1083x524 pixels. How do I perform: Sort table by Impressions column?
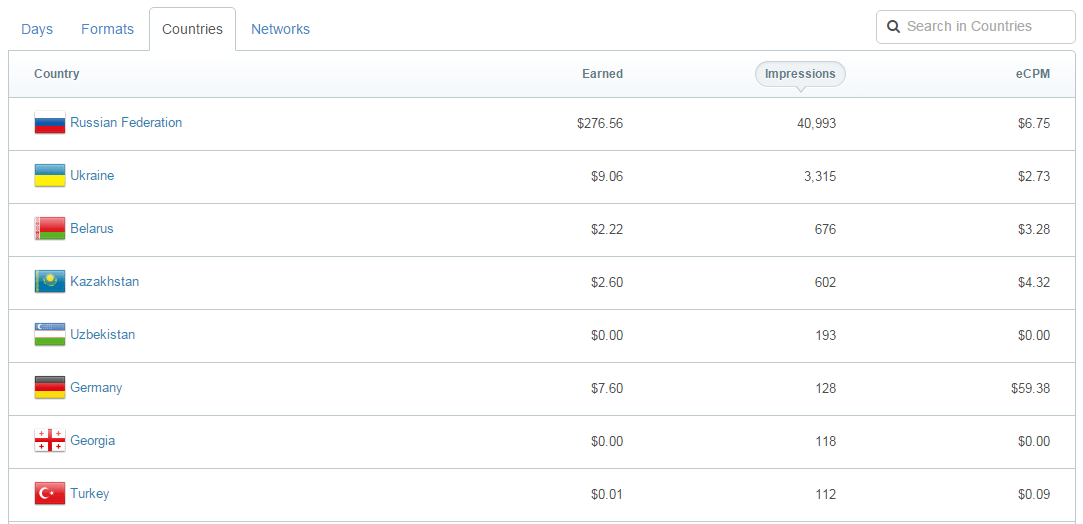click(800, 74)
